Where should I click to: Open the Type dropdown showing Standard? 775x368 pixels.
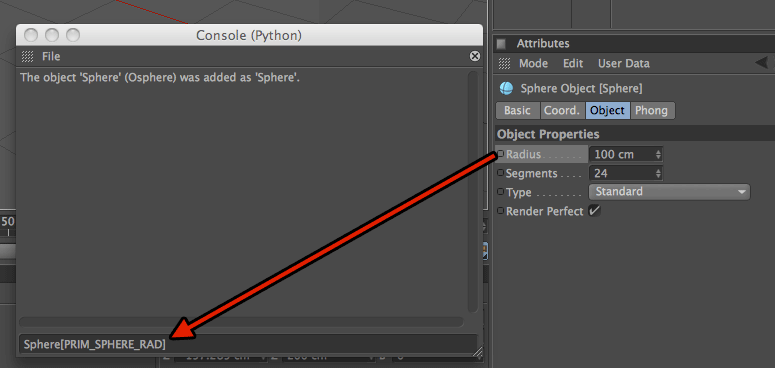tap(669, 192)
